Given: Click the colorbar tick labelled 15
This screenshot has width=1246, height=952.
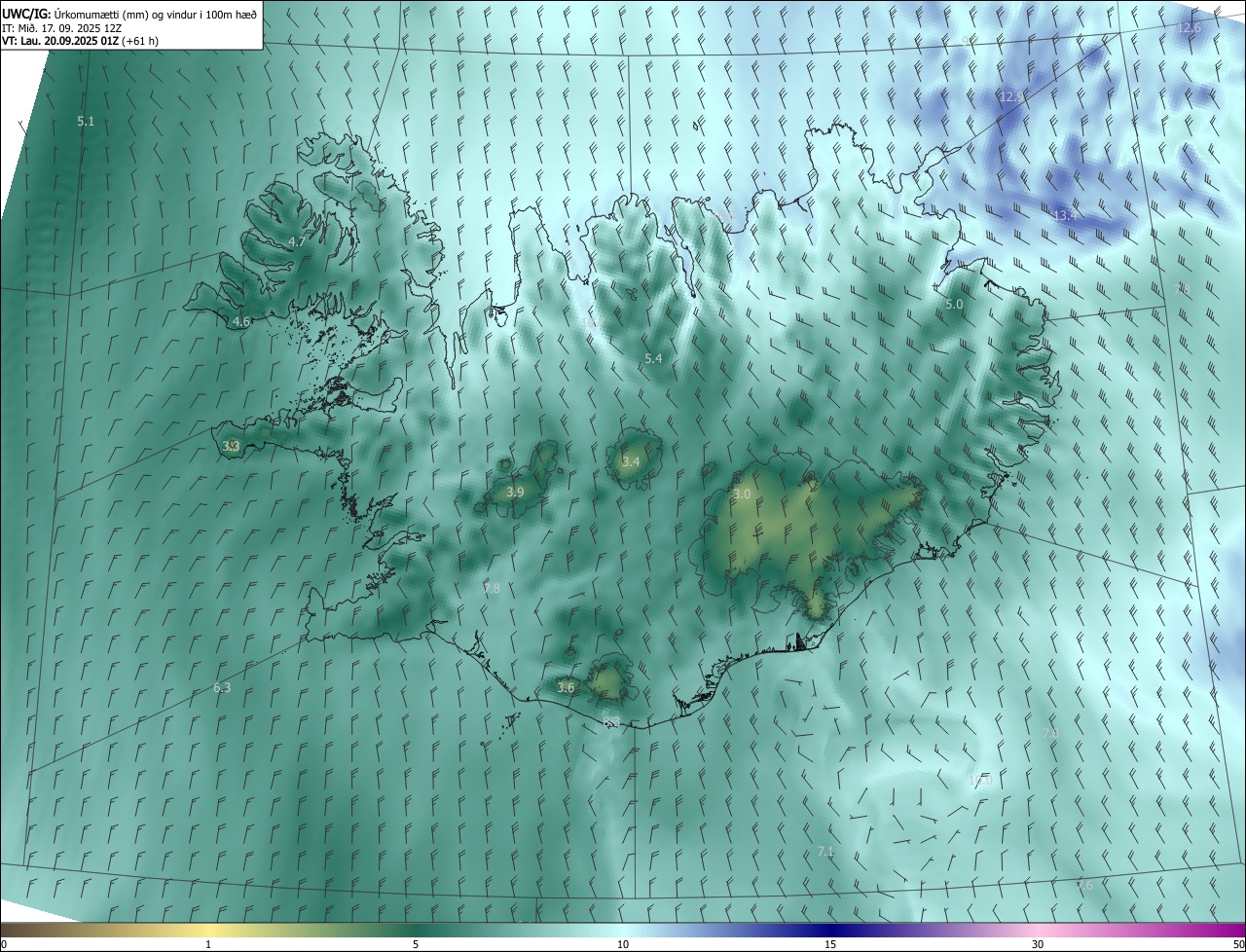Looking at the screenshot, I should pos(830,944).
